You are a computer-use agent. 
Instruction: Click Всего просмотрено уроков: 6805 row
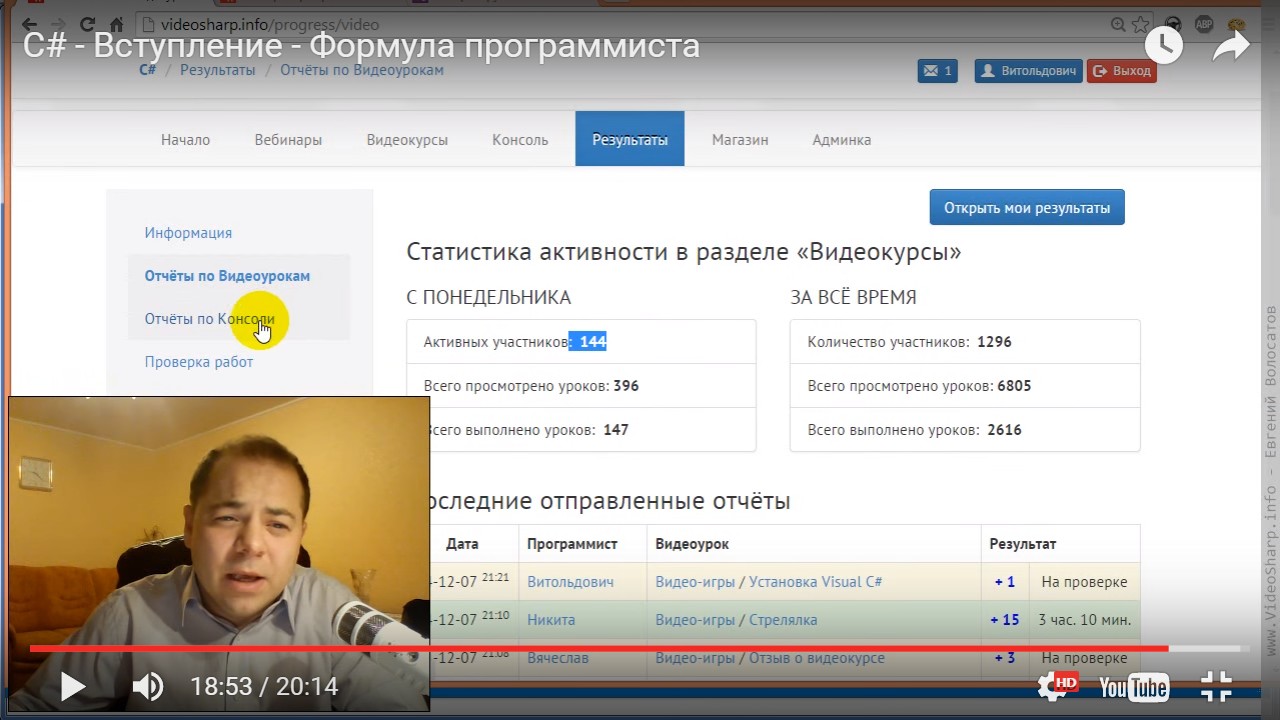965,385
